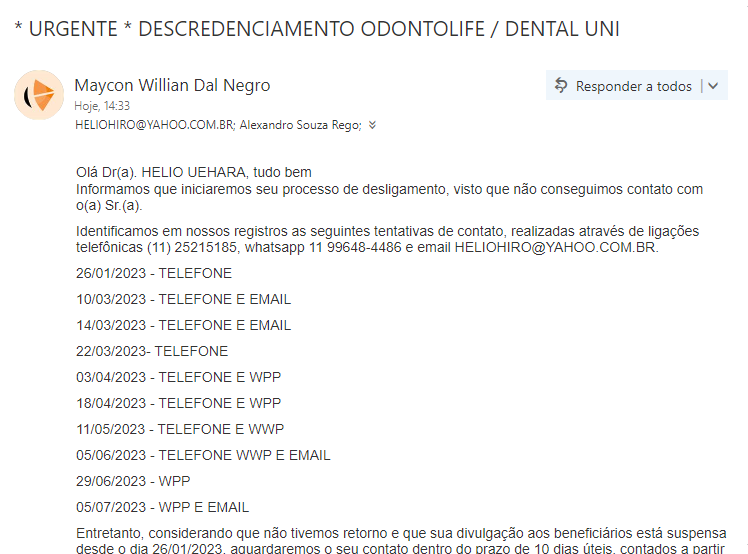The image size is (748, 554).
Task: Open the dropdown arrow beside Responder a todos
Action: tap(713, 86)
